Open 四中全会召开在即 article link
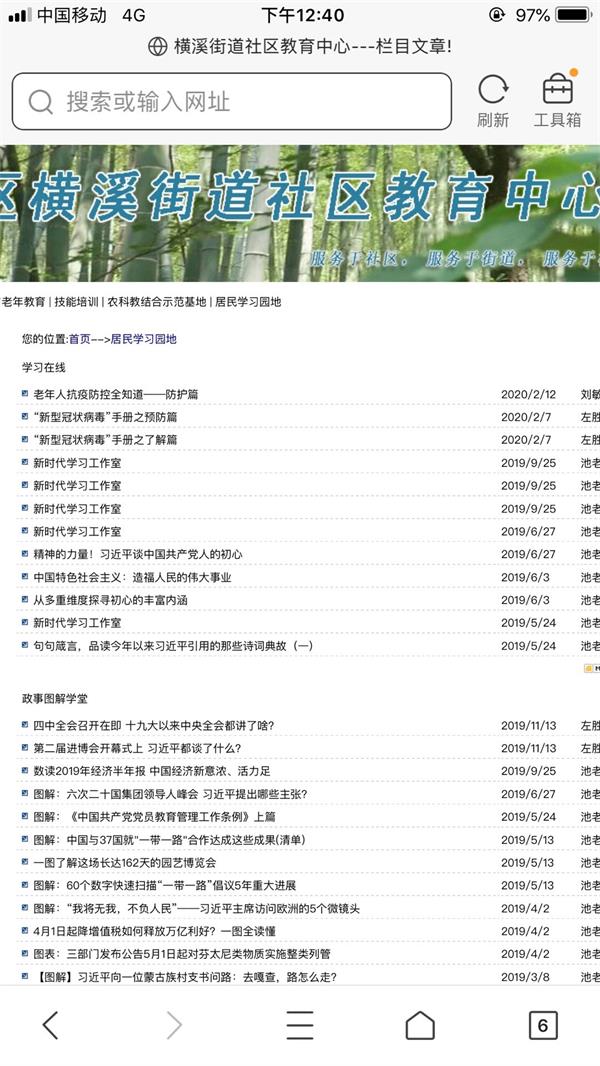 153,725
